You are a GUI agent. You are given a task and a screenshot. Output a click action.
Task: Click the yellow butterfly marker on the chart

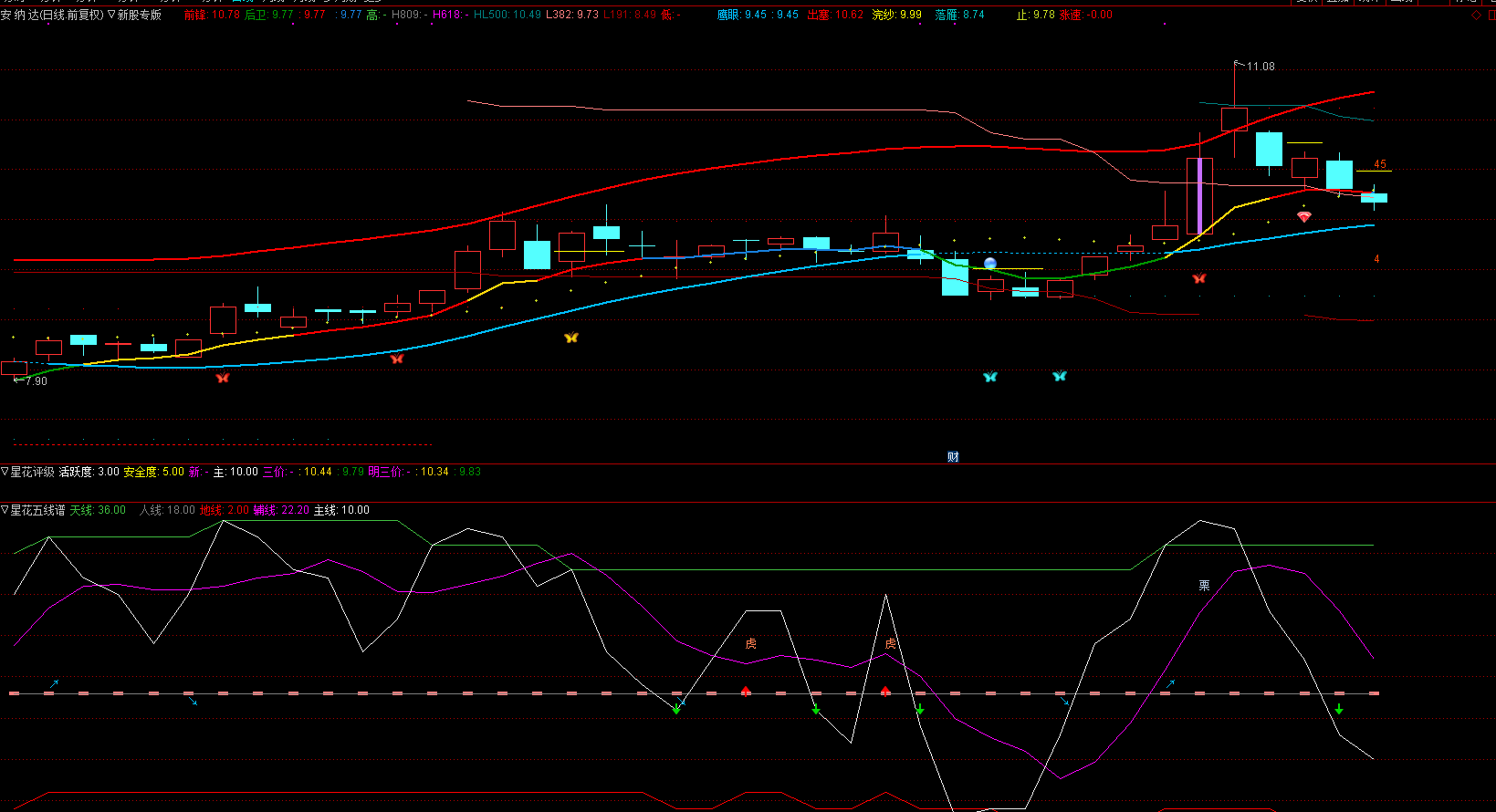tap(571, 338)
